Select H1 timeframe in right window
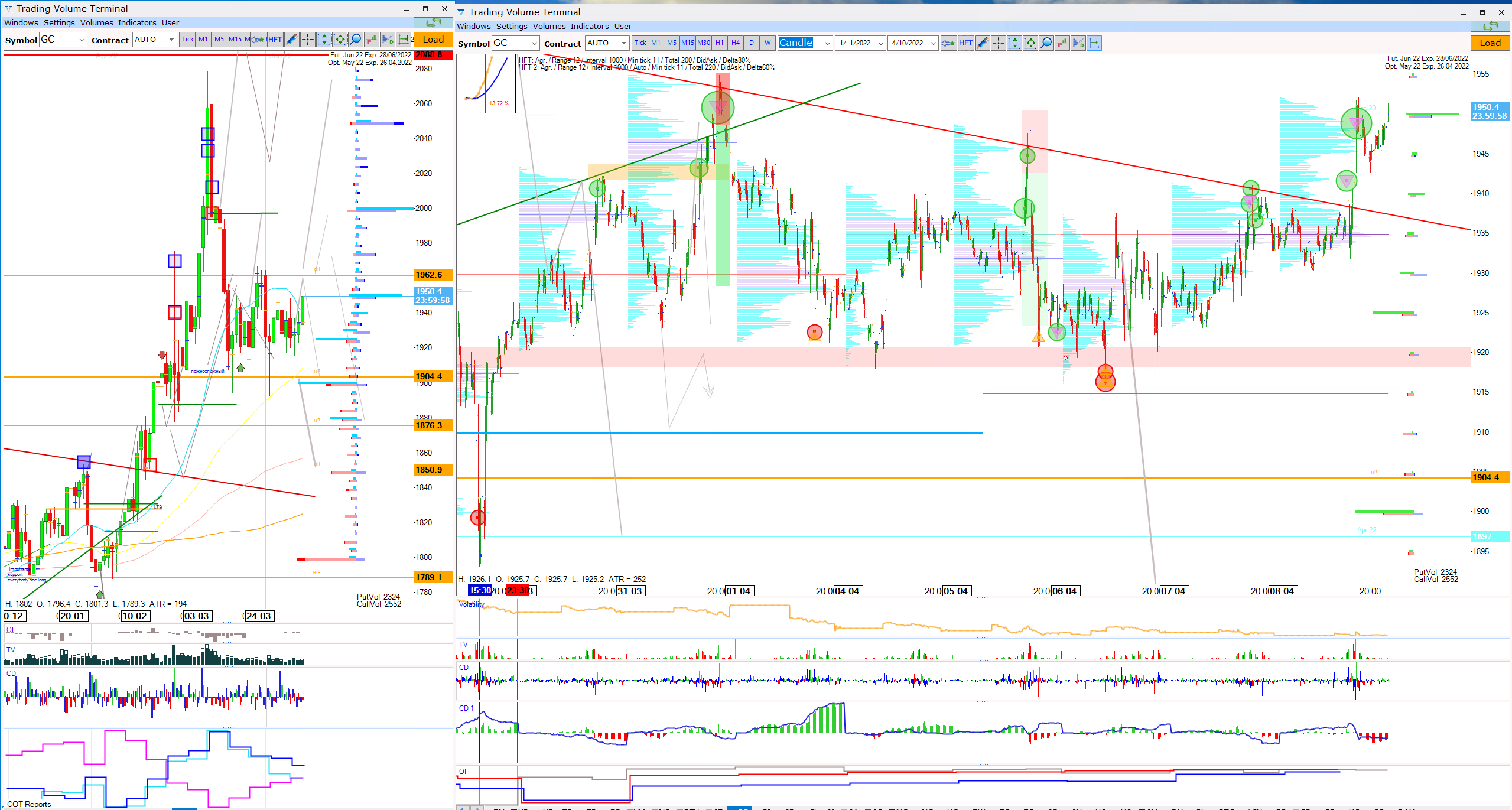Screen dimensions: 1512x810 [720, 43]
